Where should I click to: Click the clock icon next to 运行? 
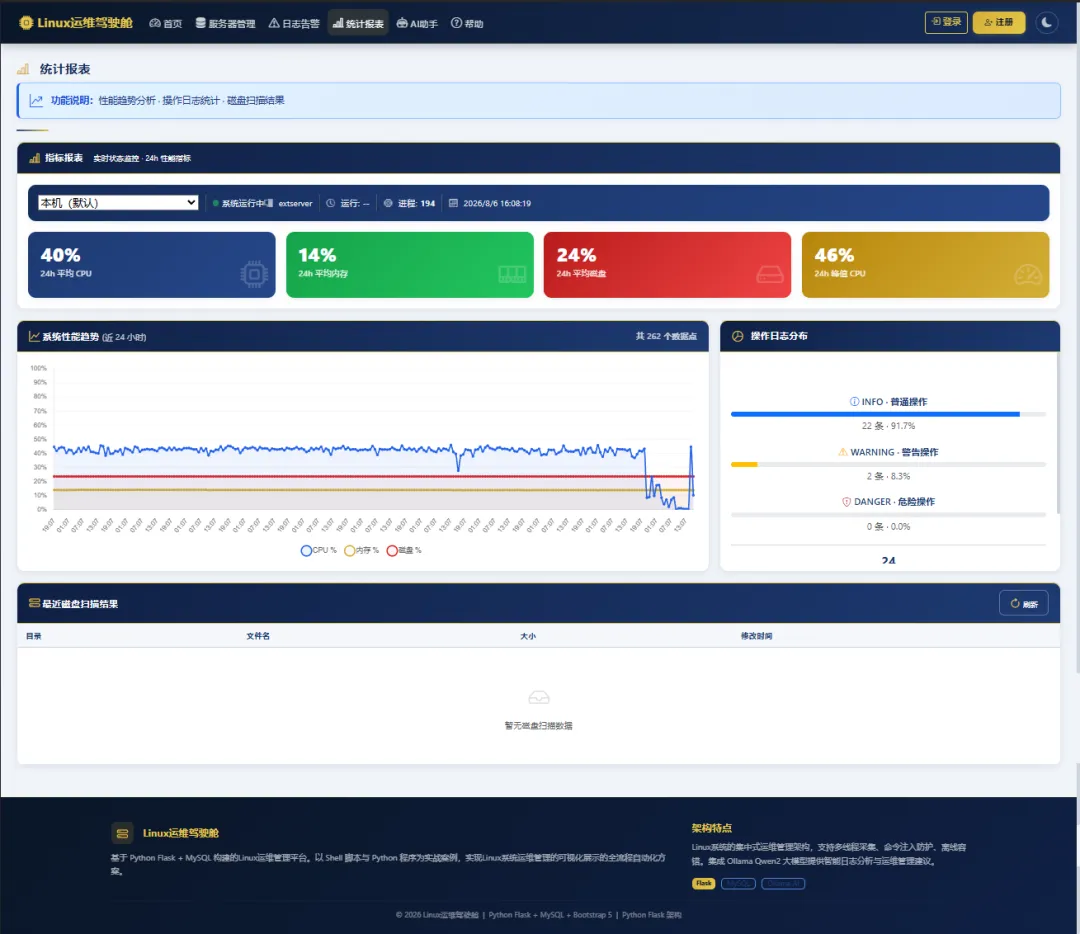point(331,203)
